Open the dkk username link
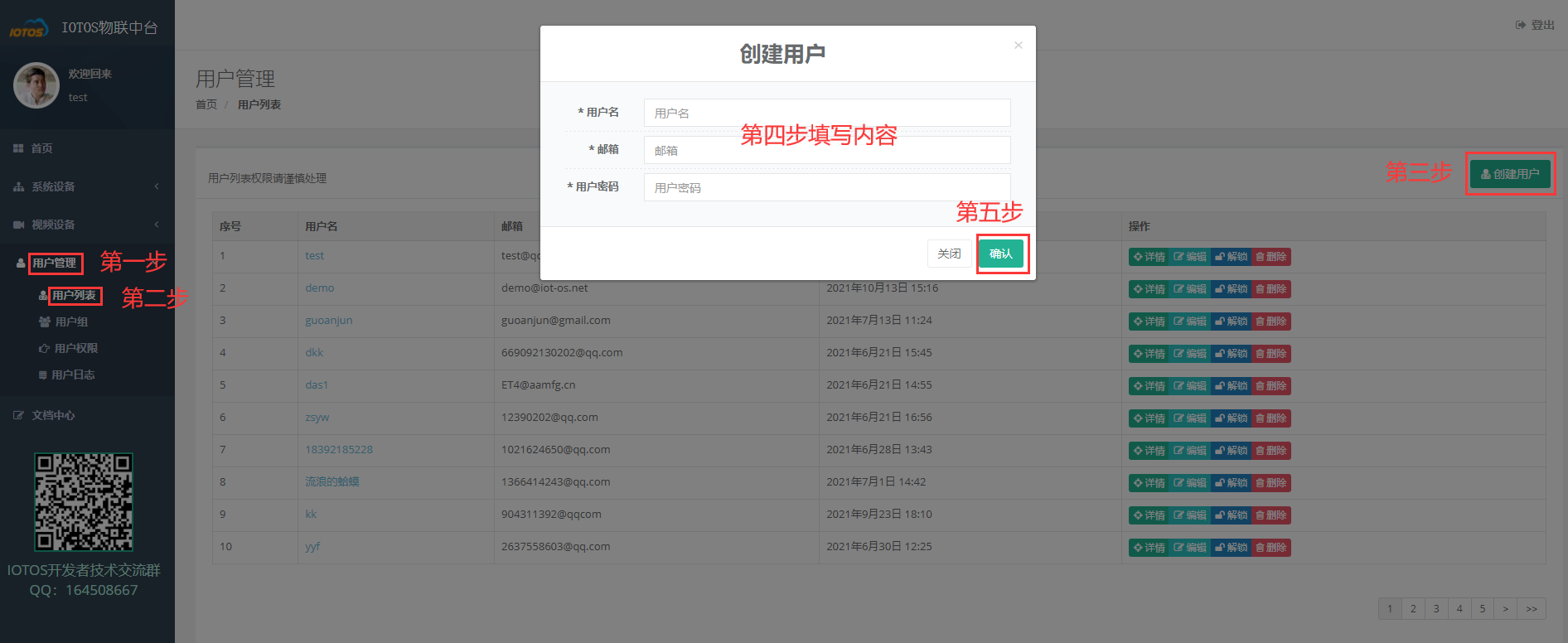Screen dimensions: 1568x643 [x=314, y=353]
